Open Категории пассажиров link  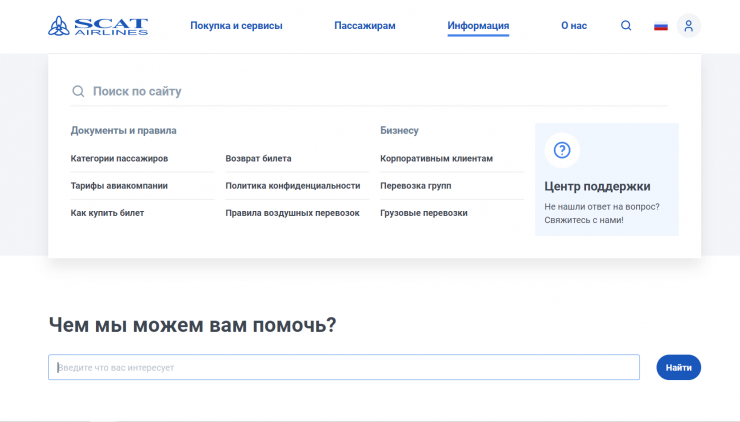(x=119, y=158)
